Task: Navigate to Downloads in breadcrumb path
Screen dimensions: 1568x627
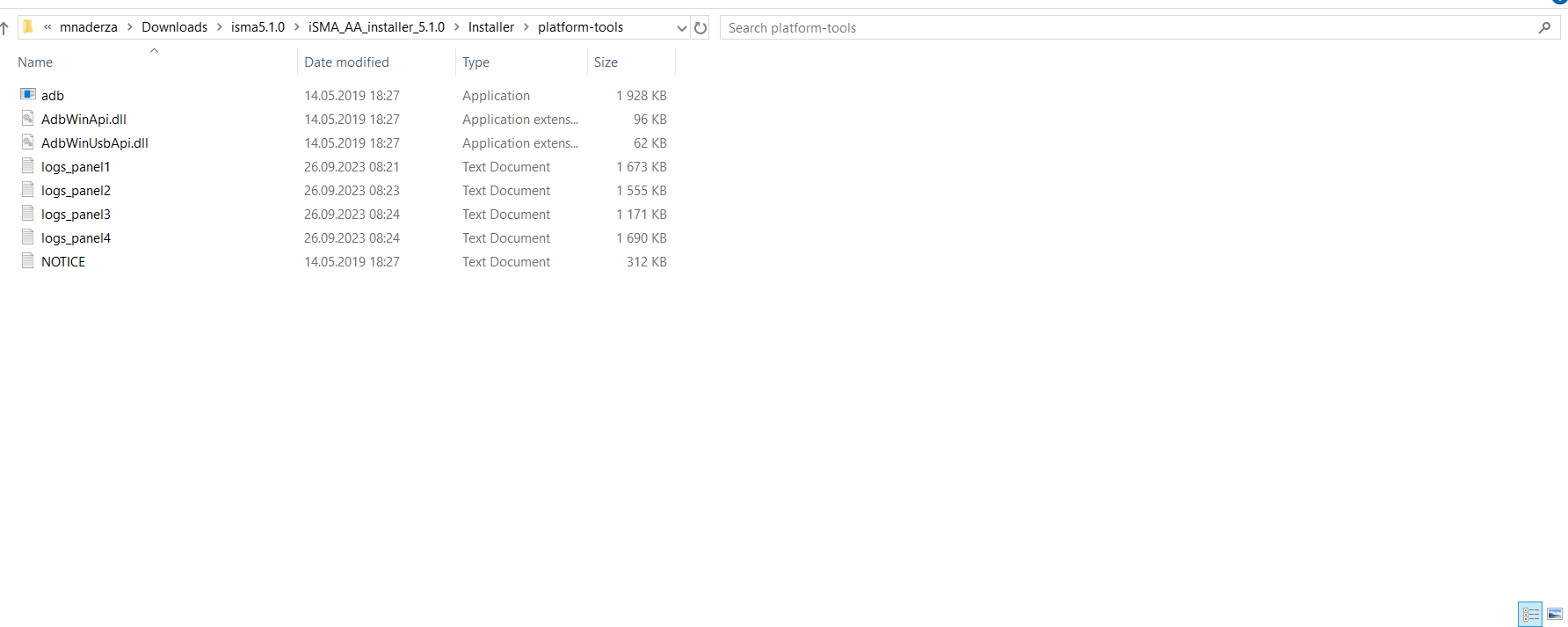Action: tap(174, 27)
